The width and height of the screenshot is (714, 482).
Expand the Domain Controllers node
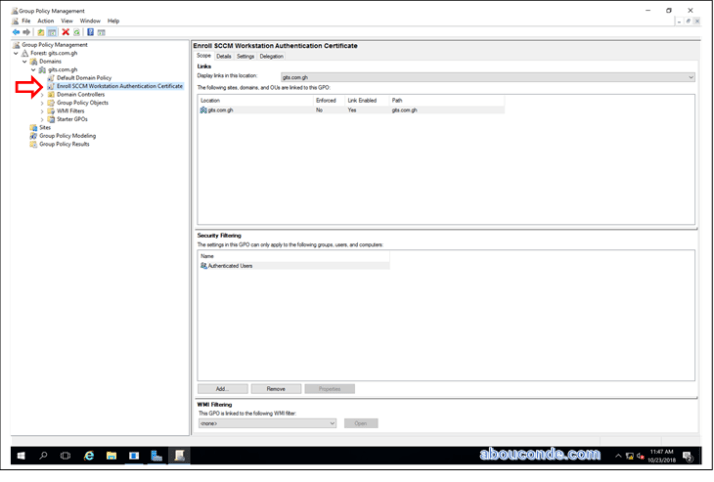point(42,95)
